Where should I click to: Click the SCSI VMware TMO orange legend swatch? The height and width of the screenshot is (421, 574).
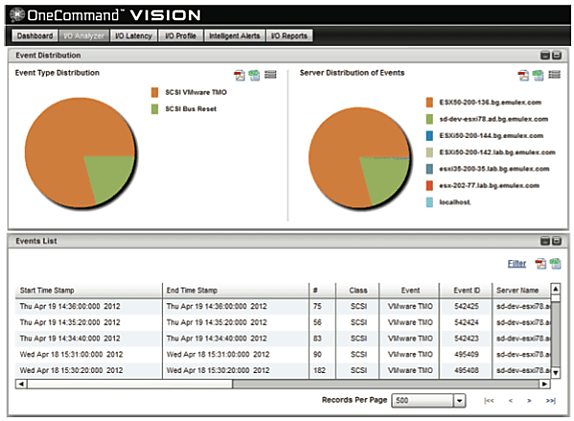pos(155,92)
